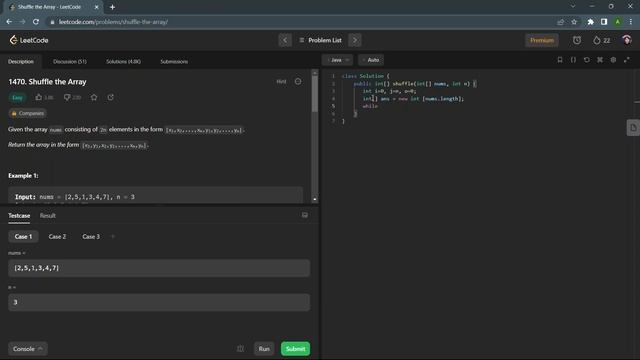Open the Java language dropdown
Screen dimensions: 640x360
(338, 60)
